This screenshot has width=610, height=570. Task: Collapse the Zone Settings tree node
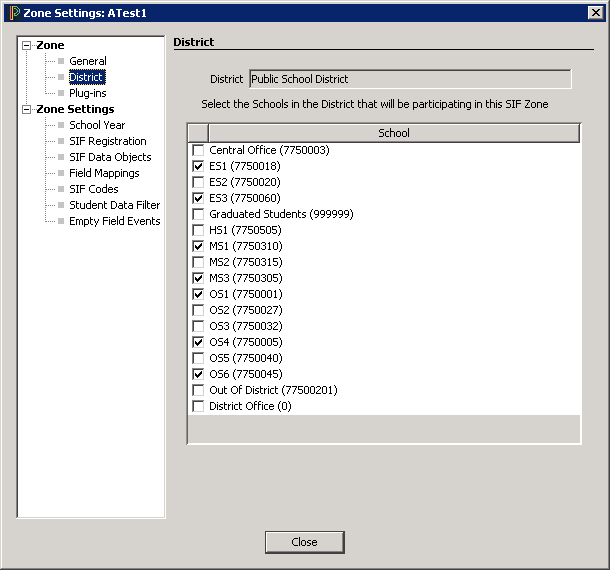click(x=27, y=110)
